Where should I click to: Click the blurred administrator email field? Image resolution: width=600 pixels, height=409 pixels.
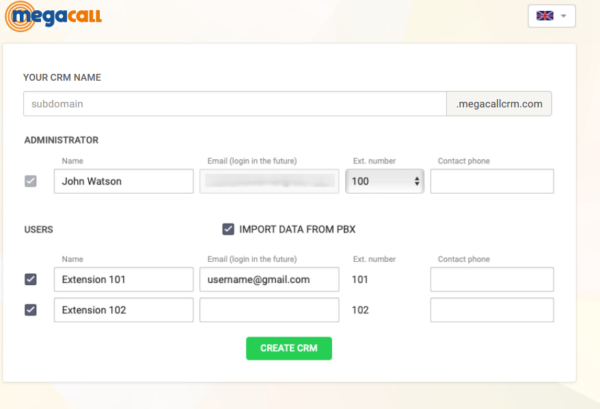point(269,181)
